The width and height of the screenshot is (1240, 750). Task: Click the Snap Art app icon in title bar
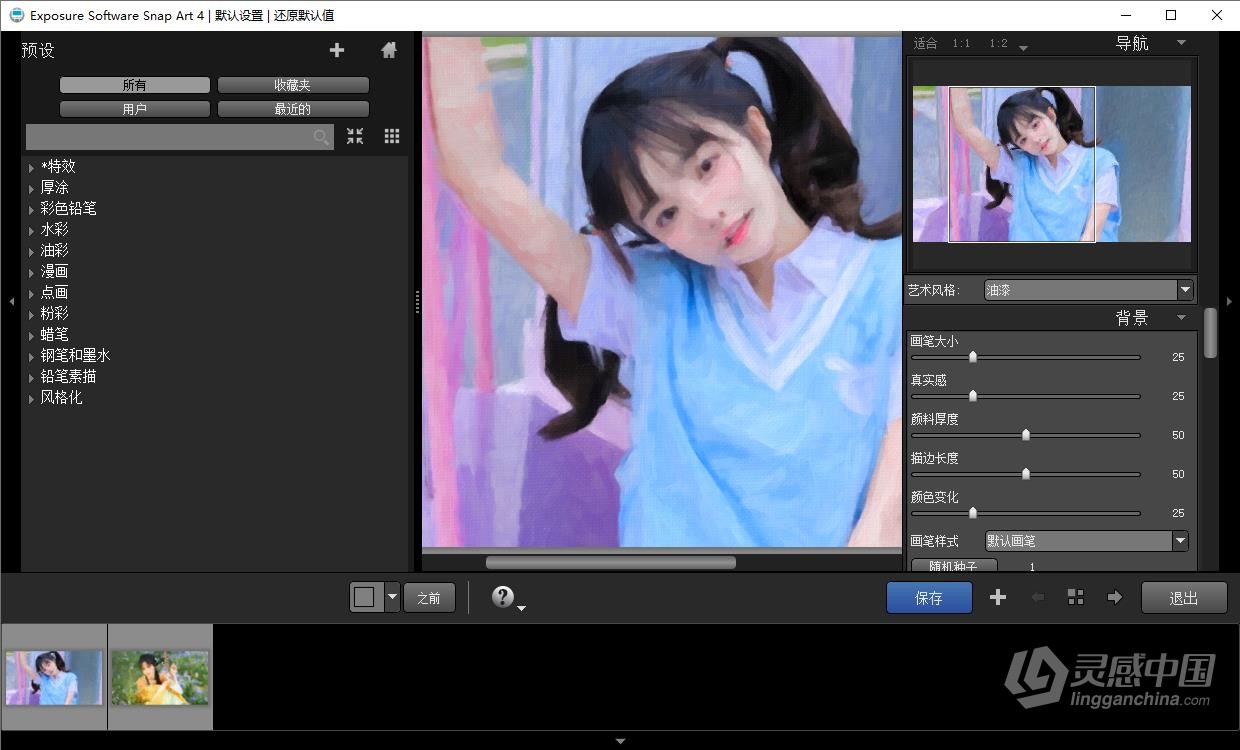pyautogui.click(x=16, y=15)
